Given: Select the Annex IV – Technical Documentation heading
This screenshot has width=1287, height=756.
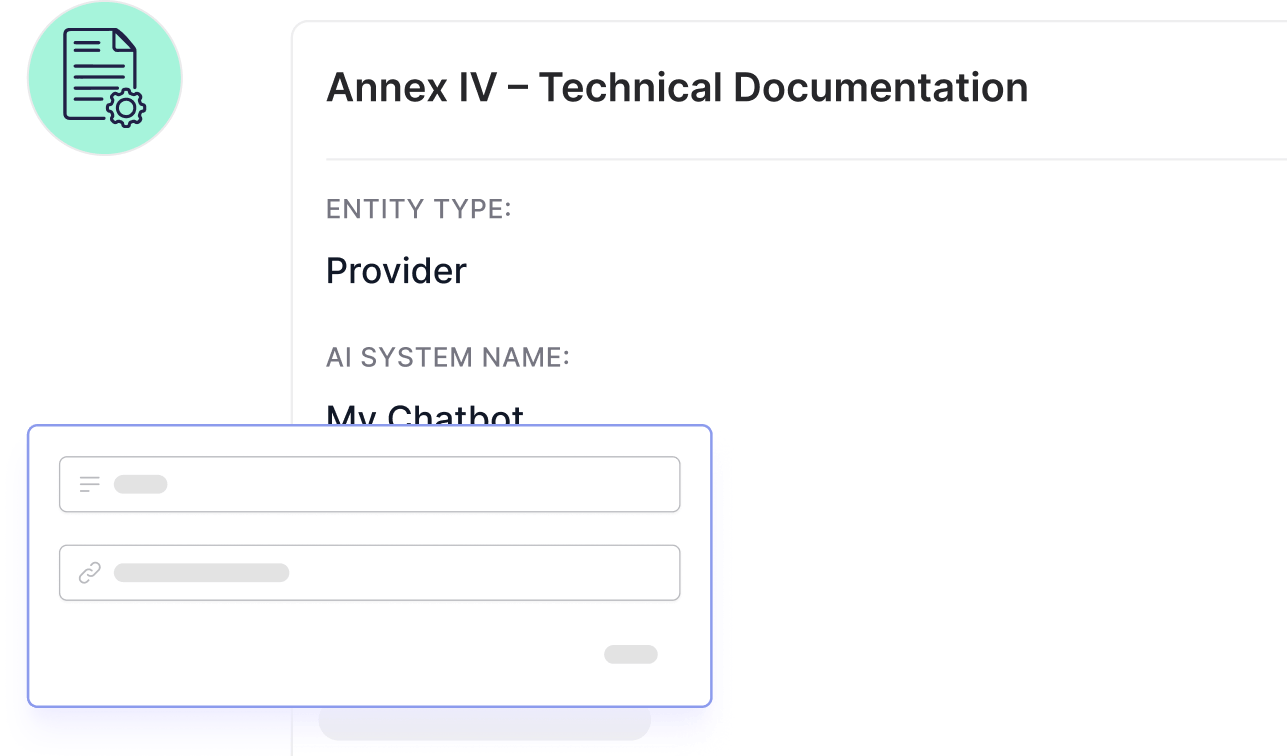Looking at the screenshot, I should 677,87.
